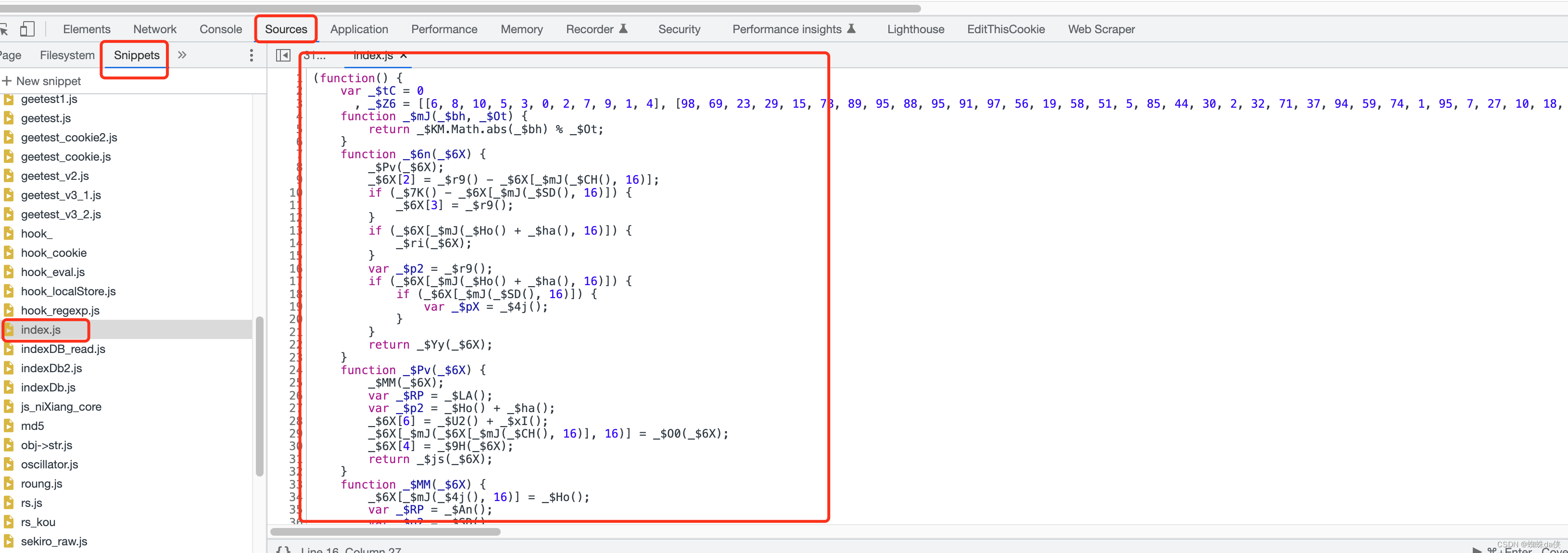The height and width of the screenshot is (553, 1568).
Task: Open the EditThisCookie tab
Action: click(x=1006, y=29)
